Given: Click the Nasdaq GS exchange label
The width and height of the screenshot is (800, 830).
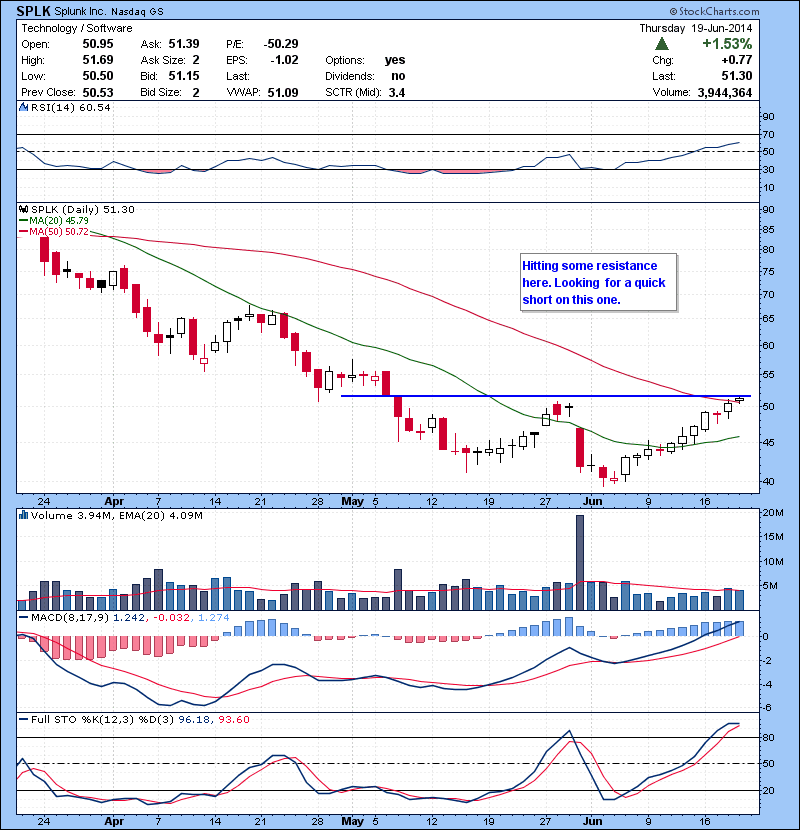Looking at the screenshot, I should coord(137,12).
